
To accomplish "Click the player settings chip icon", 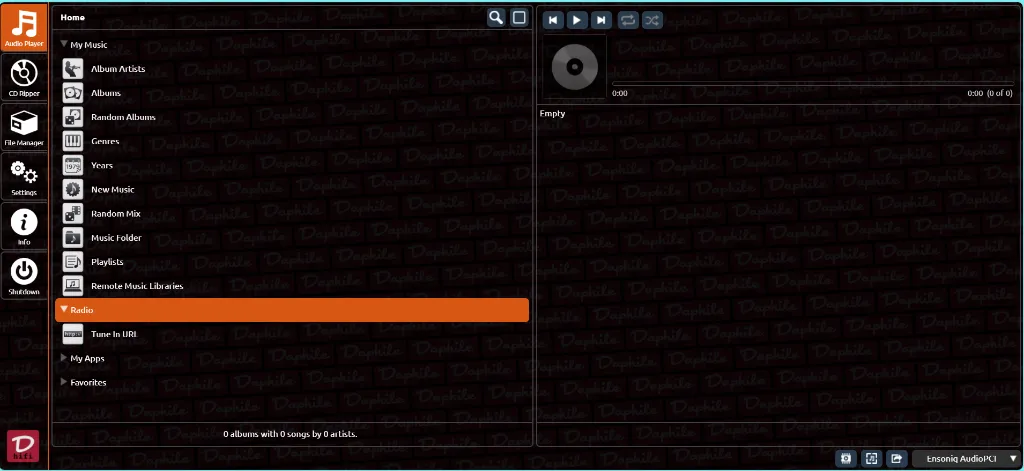I will 846,459.
